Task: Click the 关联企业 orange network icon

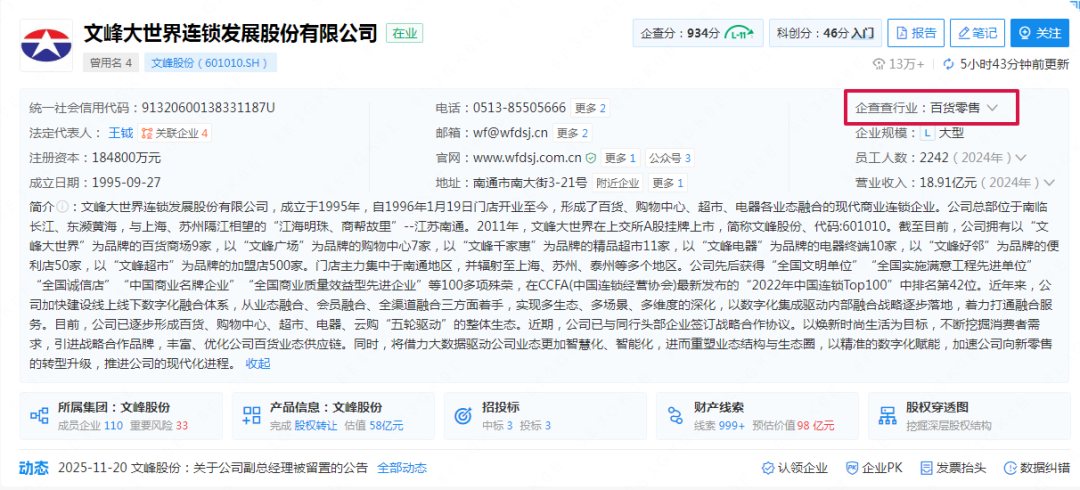Action: 145,133
